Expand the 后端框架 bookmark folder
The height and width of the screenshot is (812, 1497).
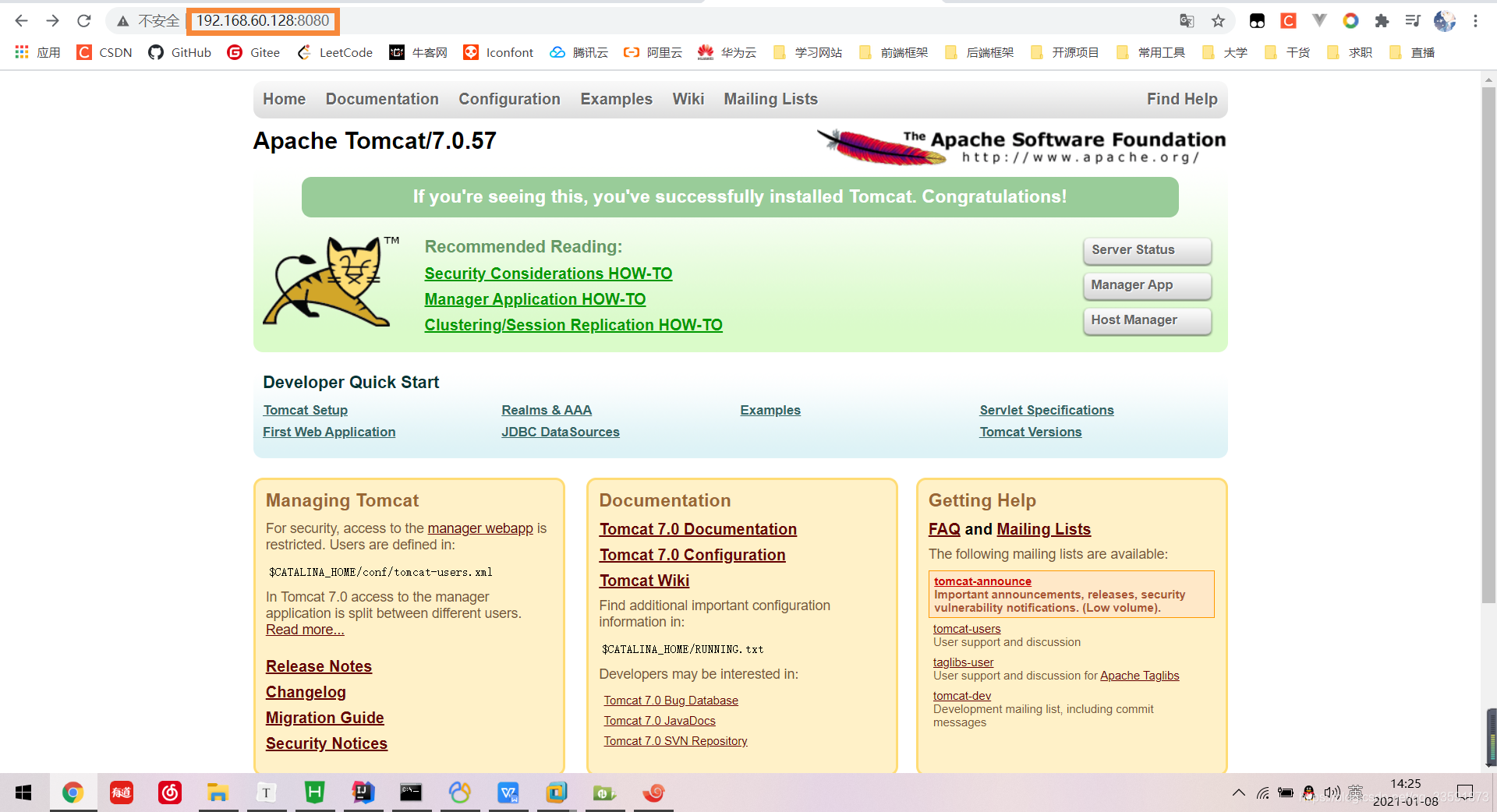point(979,52)
